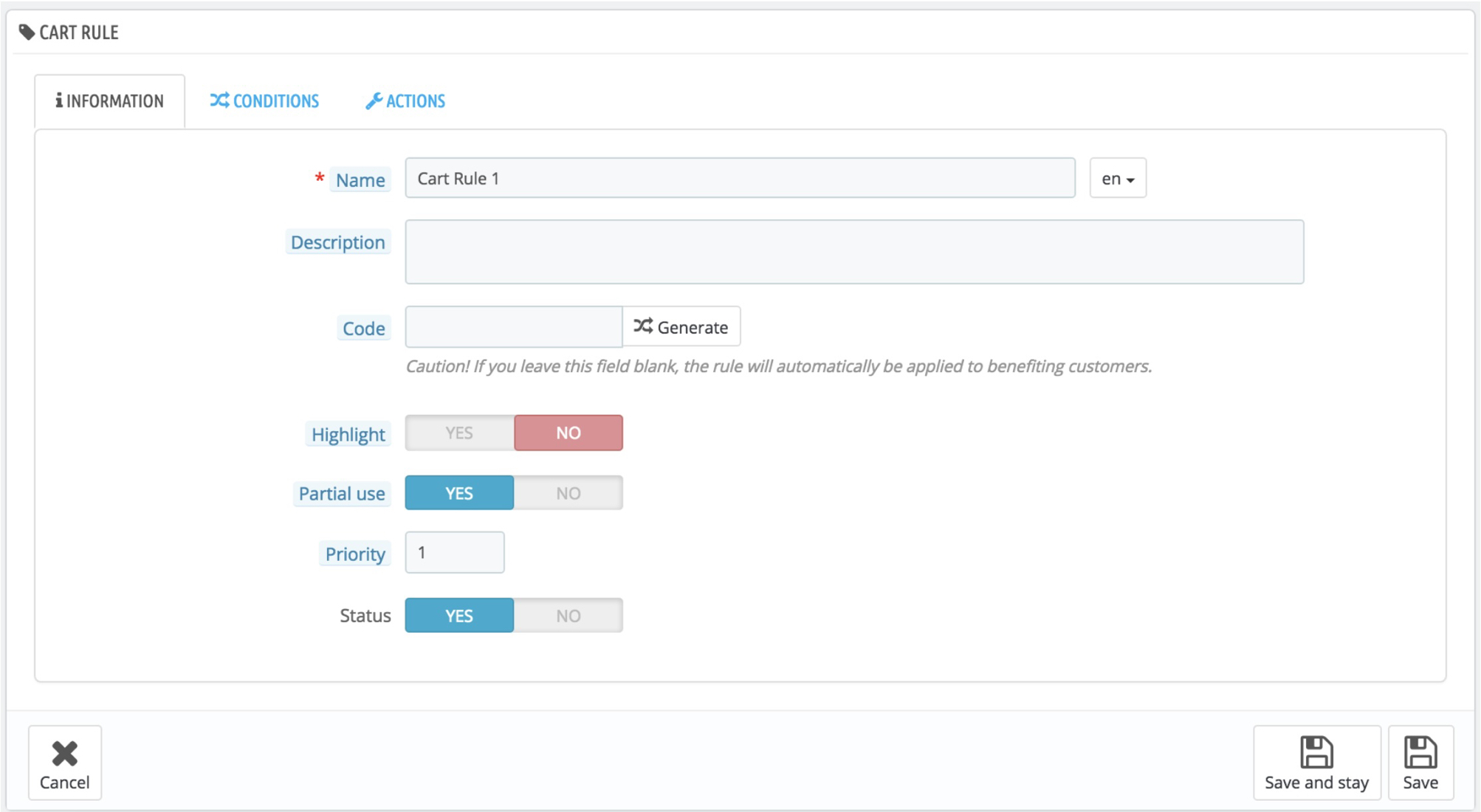The height and width of the screenshot is (812, 1481).
Task: Disable Partial use toggle
Action: 569,491
